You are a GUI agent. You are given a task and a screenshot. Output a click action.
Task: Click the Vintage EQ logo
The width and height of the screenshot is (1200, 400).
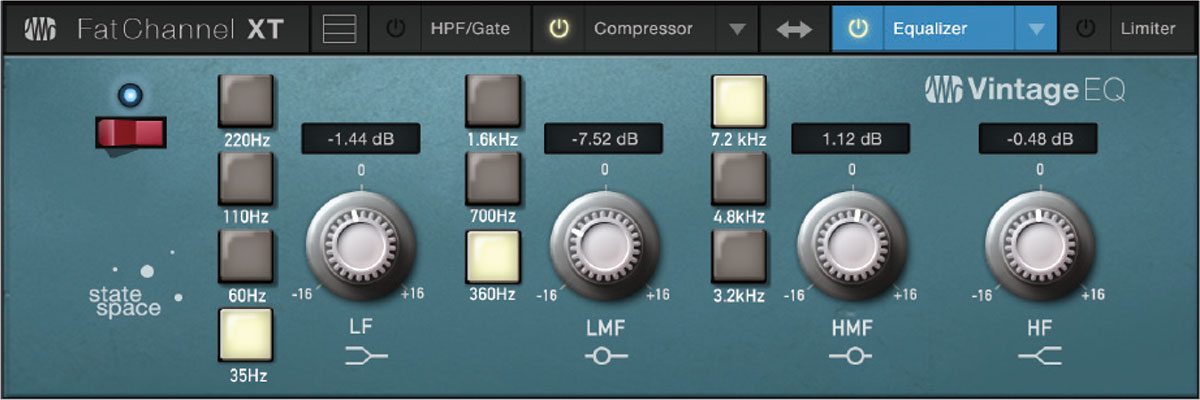click(x=1026, y=90)
